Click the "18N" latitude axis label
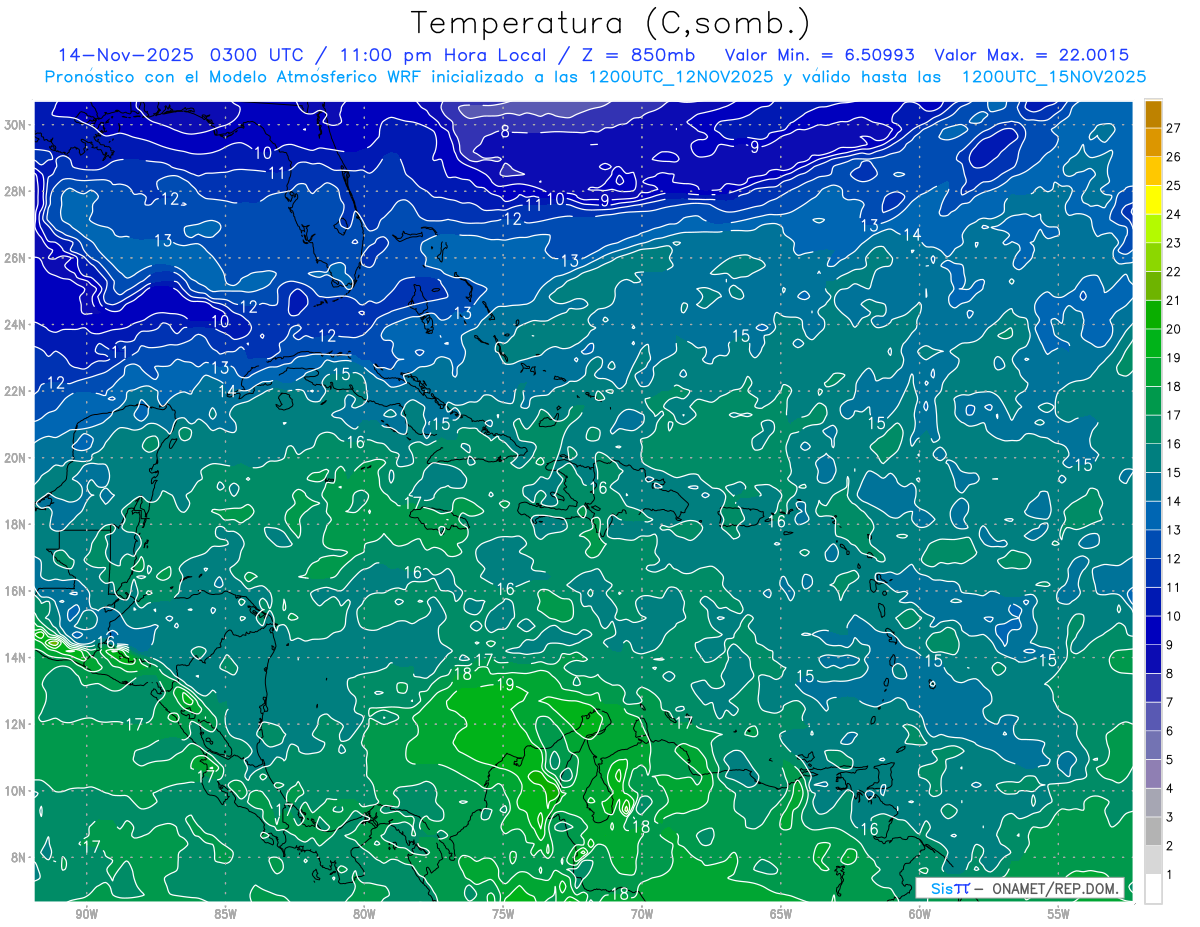The height and width of the screenshot is (927, 1200). pyautogui.click(x=17, y=524)
